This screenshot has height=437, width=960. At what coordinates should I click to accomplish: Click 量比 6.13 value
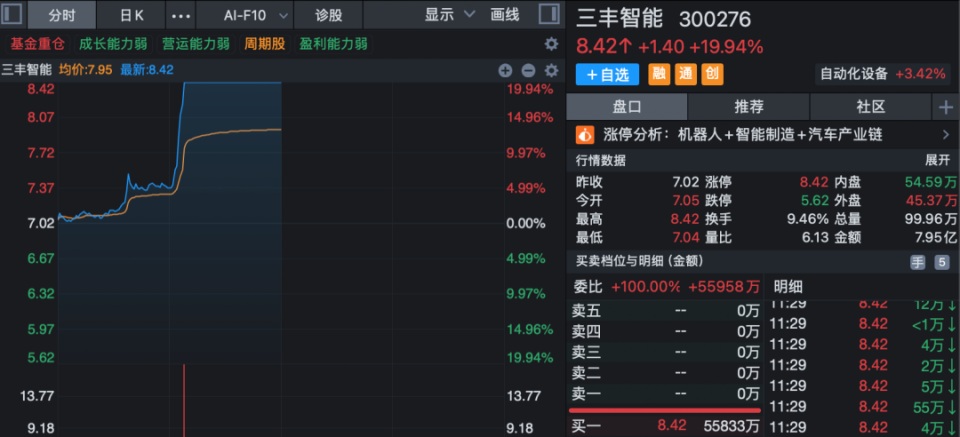815,237
